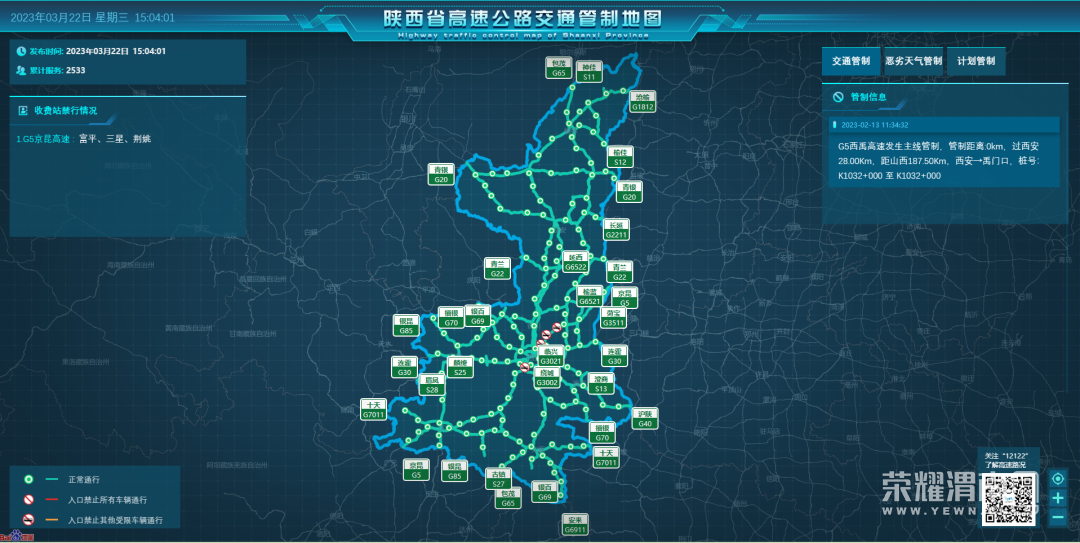This screenshot has width=1080, height=543.
Task: Zoom out with the minus button
Action: coord(1057,517)
